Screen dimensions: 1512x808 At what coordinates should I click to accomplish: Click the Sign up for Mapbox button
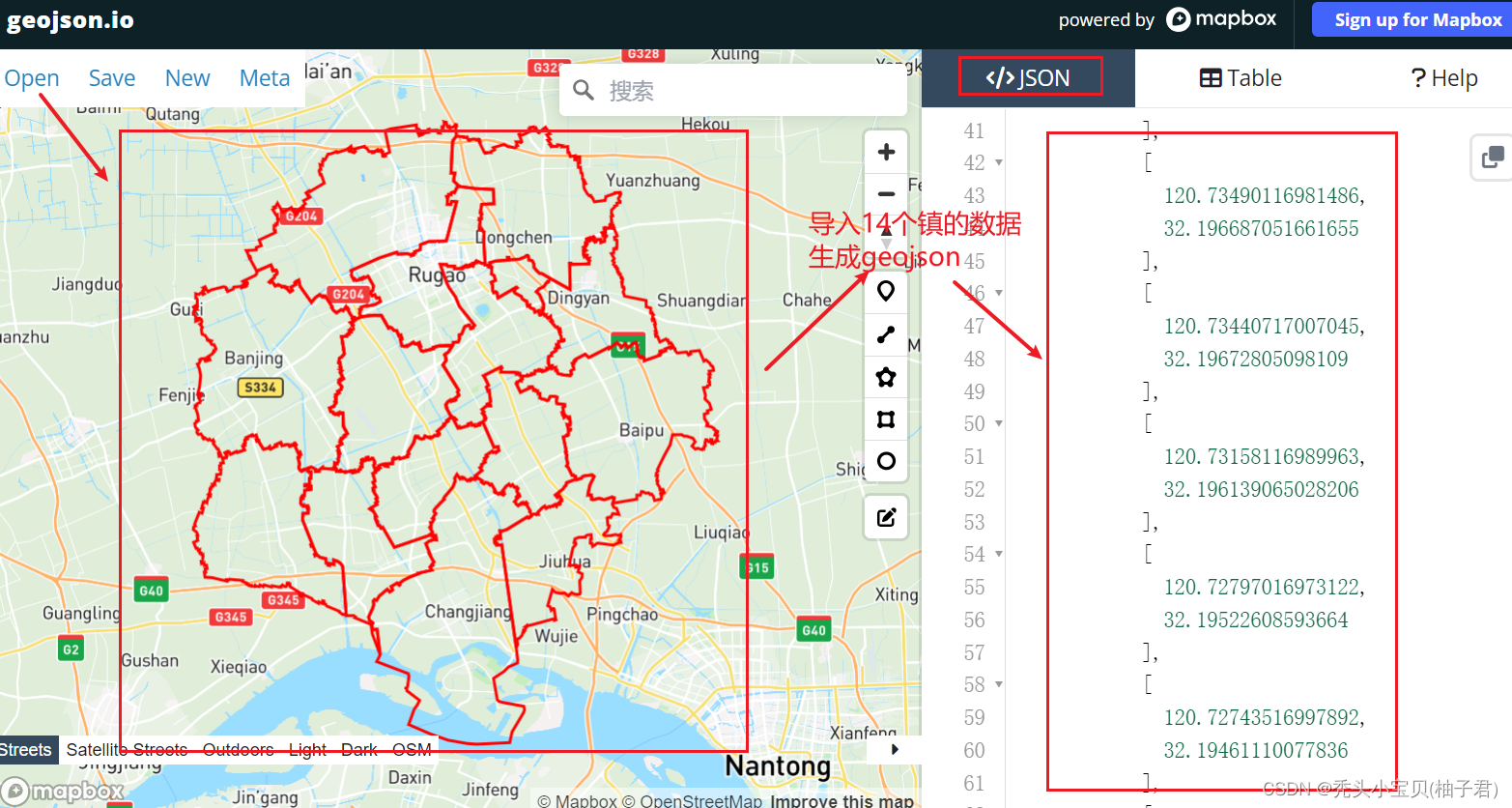[x=1411, y=19]
